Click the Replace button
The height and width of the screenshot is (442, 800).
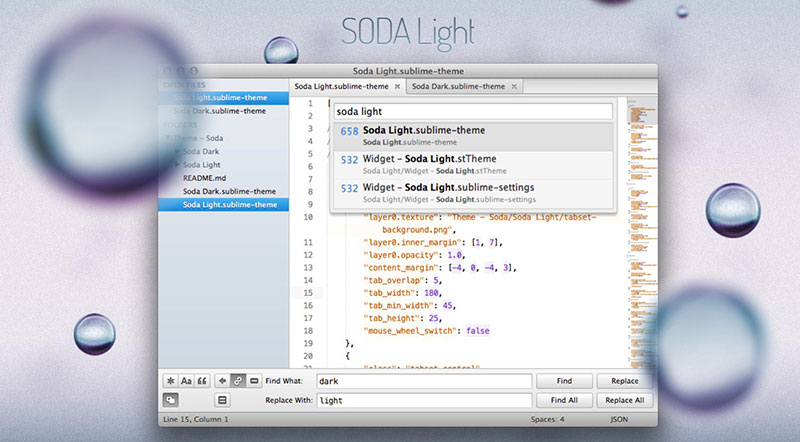tap(624, 381)
